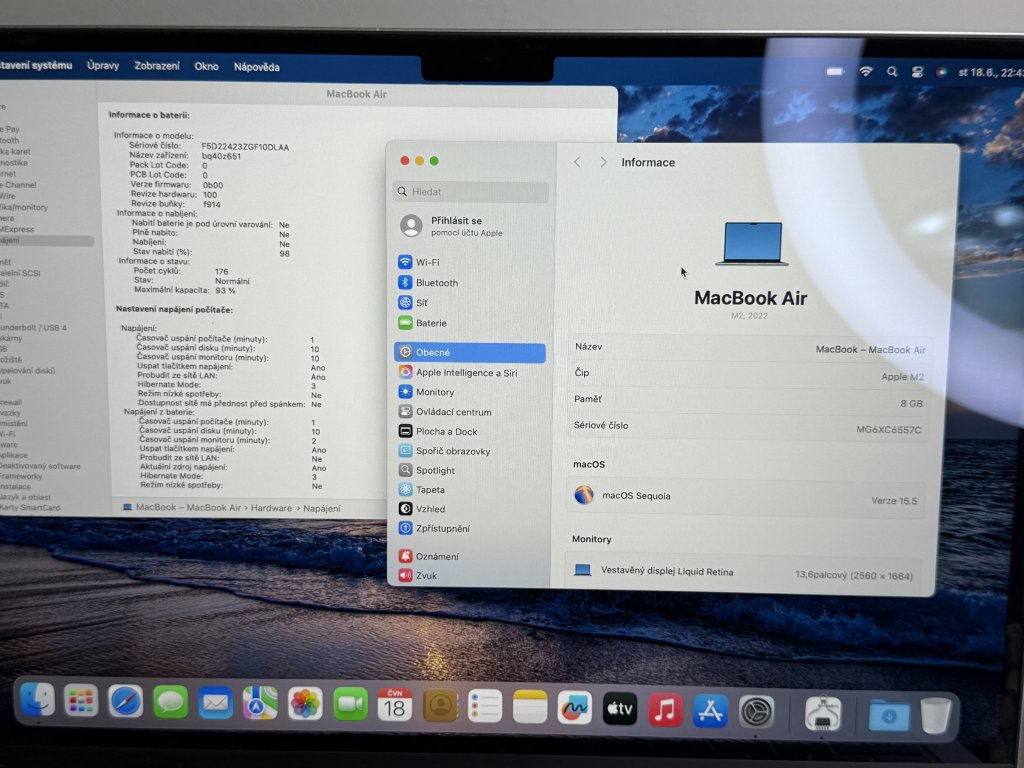
Task: Open Mail app in the Dock
Action: point(215,703)
